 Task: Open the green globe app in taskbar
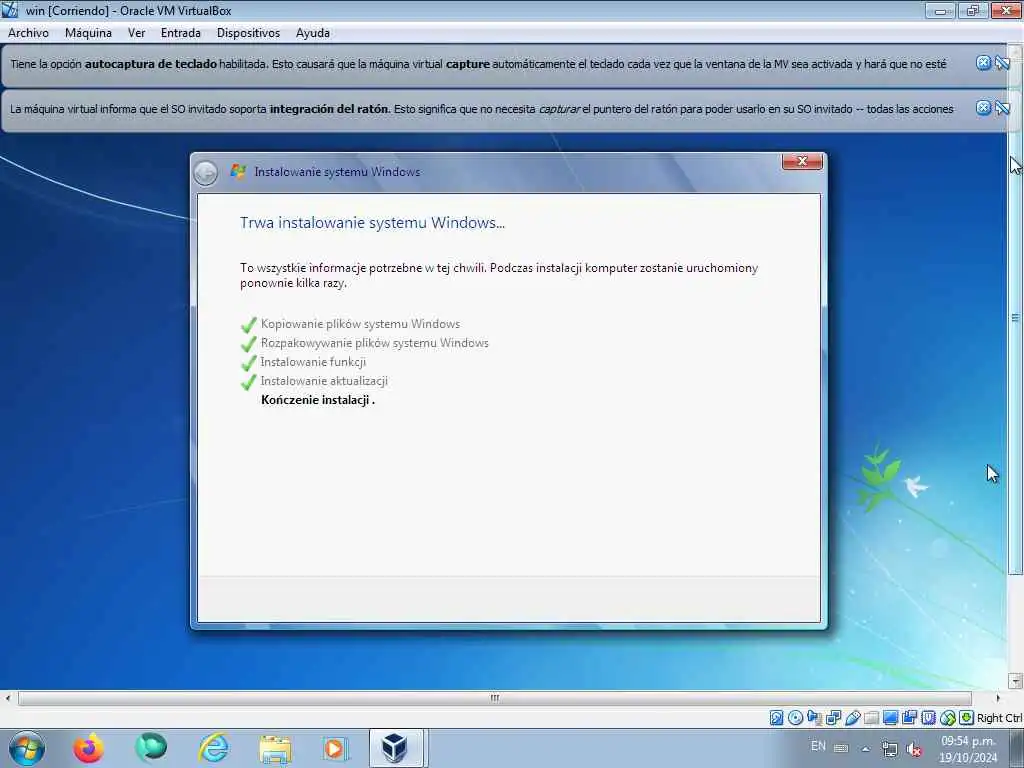tap(151, 748)
